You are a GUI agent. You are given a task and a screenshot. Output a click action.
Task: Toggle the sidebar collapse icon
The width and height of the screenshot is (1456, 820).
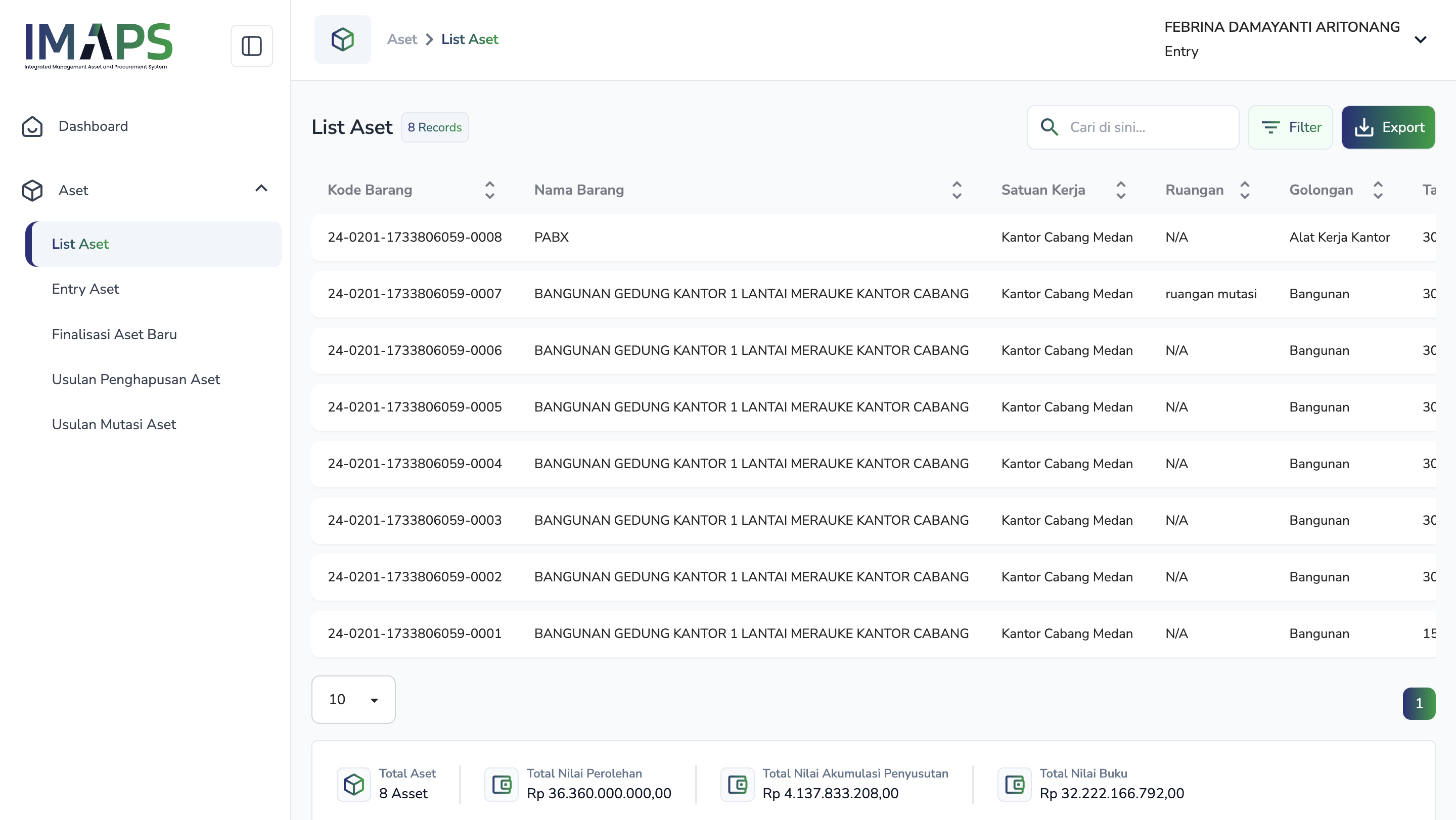coord(252,46)
